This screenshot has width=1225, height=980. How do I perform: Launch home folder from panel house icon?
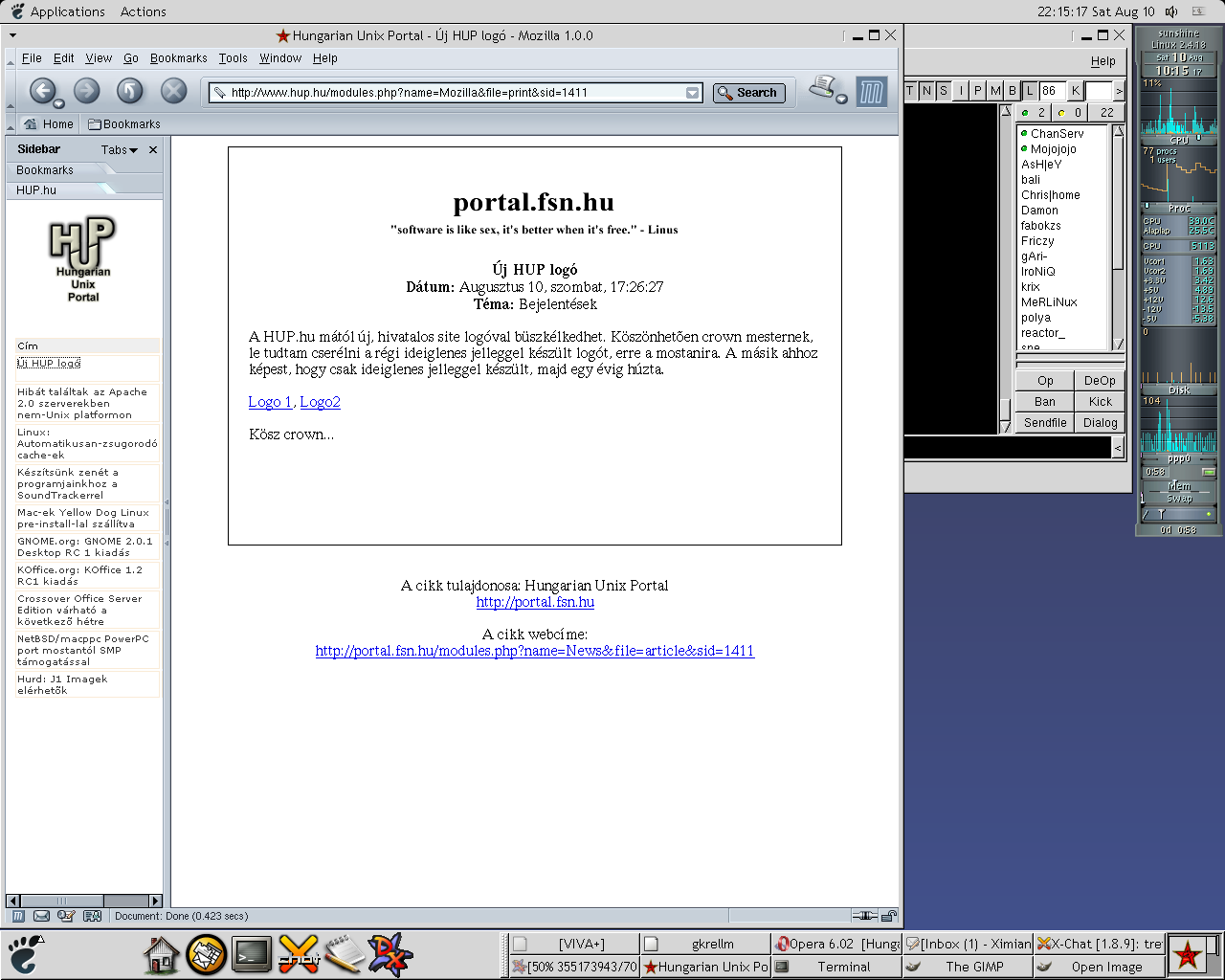pos(162,954)
